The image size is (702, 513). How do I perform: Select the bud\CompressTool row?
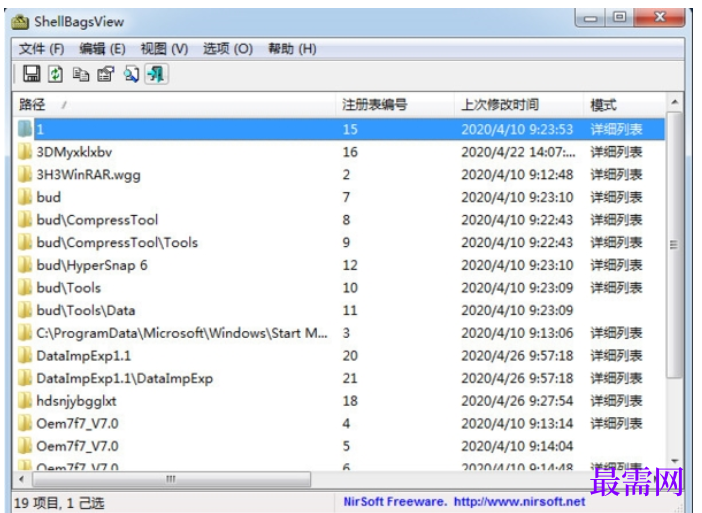coord(339,219)
